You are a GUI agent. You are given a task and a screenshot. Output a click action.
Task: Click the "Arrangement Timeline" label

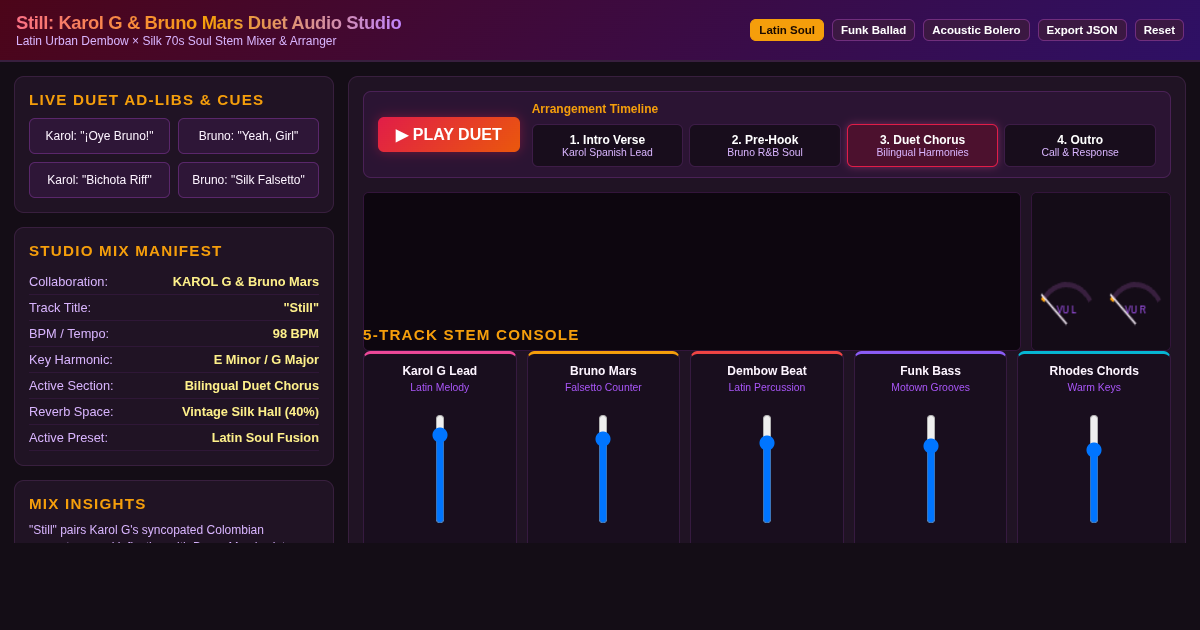tap(595, 109)
